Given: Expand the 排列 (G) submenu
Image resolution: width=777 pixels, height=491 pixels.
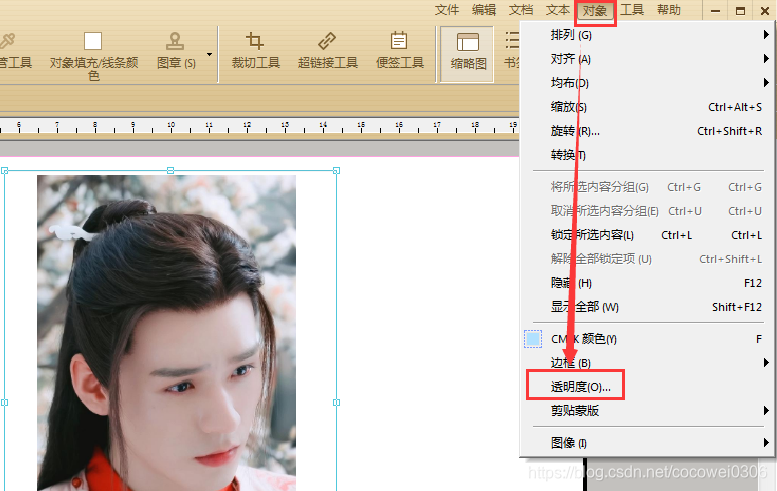Looking at the screenshot, I should 647,35.
